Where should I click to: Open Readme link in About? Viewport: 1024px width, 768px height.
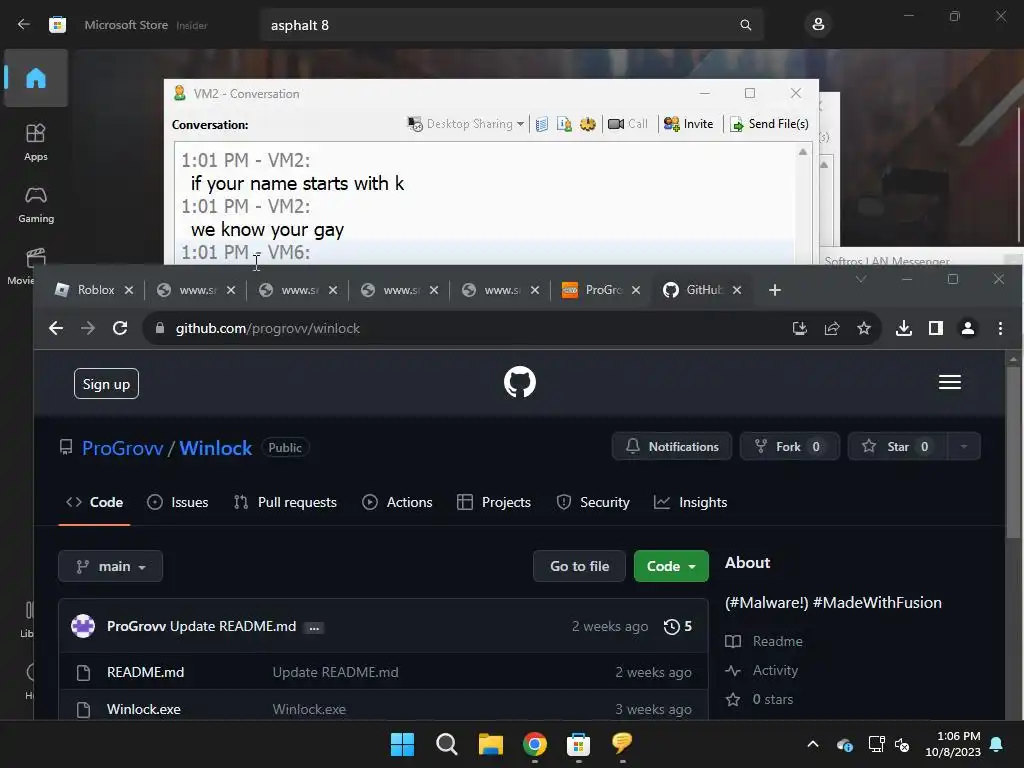pos(763,641)
